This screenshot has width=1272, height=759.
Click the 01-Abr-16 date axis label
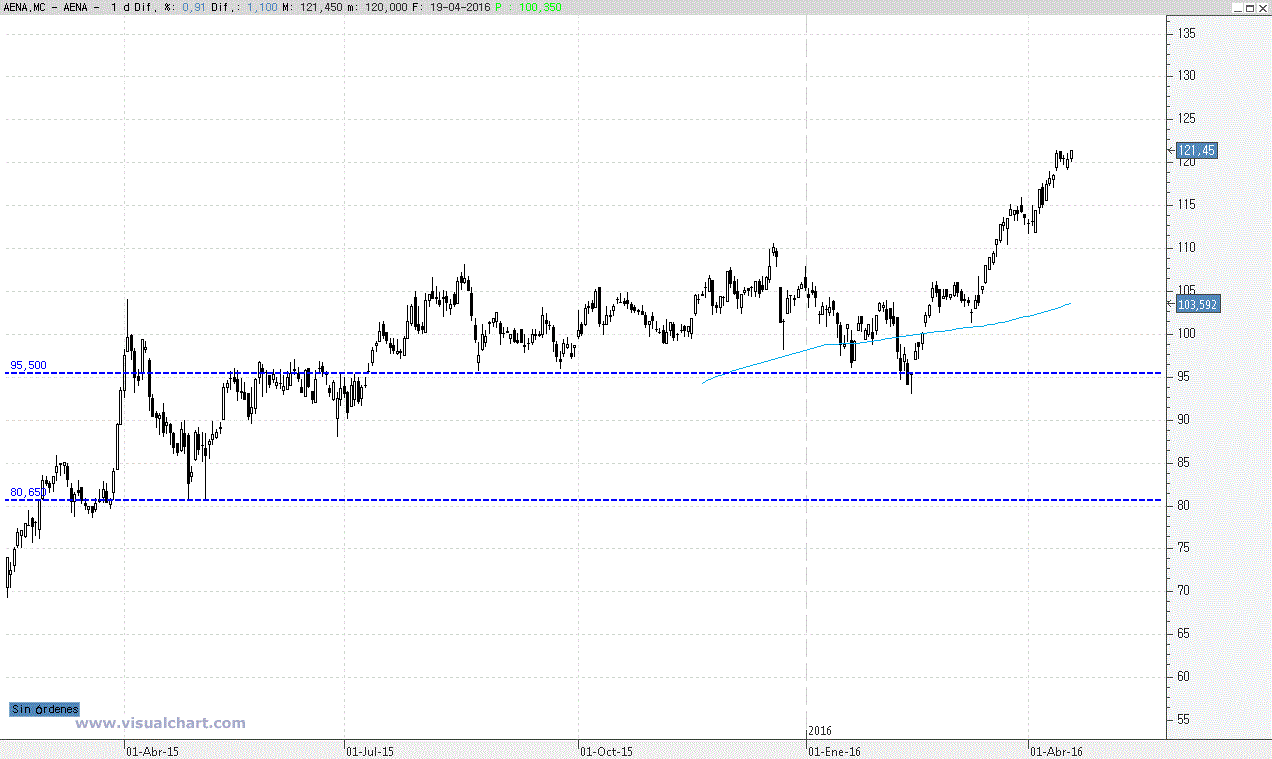coord(1056,750)
